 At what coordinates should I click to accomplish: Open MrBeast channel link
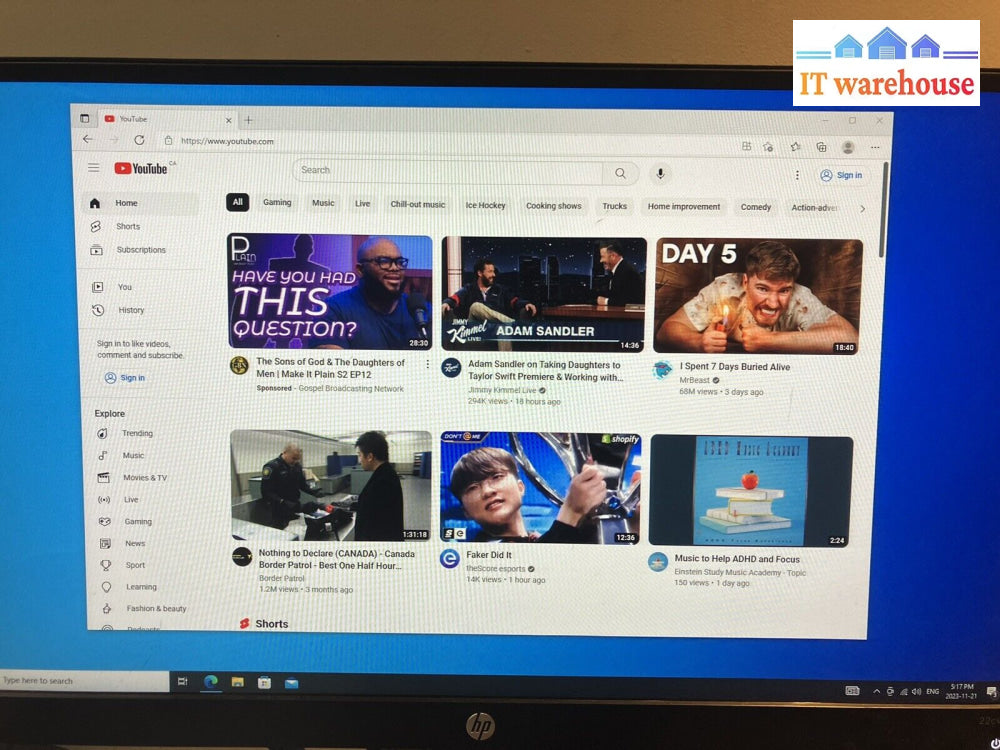pos(694,380)
